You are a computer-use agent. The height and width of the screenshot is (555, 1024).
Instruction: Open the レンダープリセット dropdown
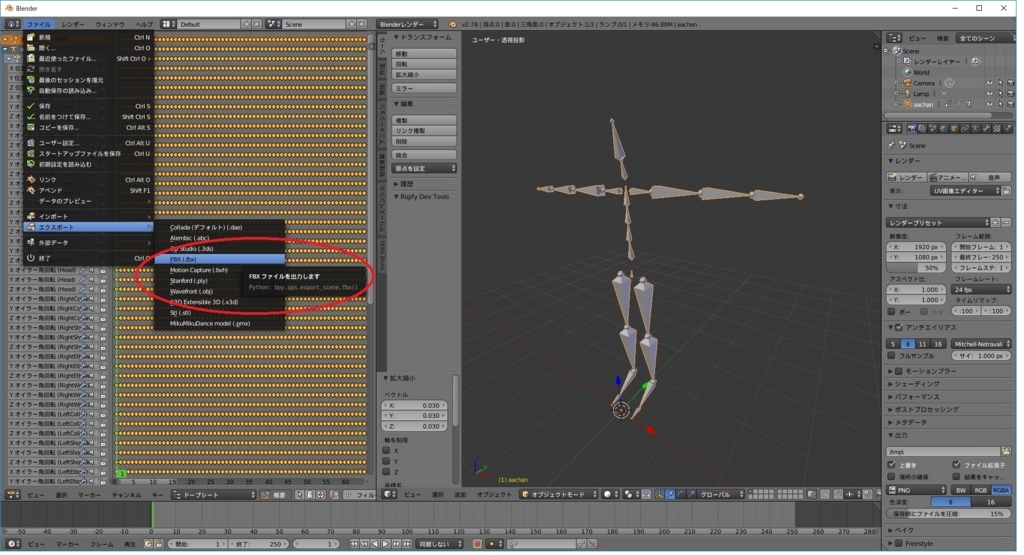(938, 223)
